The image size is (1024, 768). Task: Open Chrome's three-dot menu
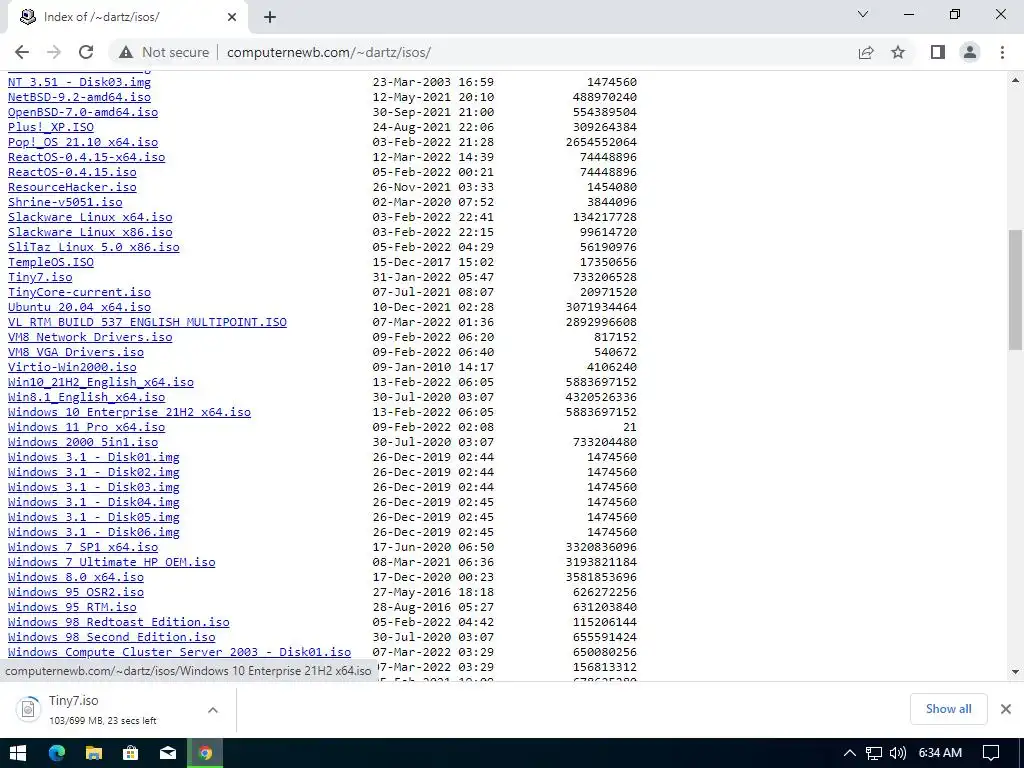1002,52
